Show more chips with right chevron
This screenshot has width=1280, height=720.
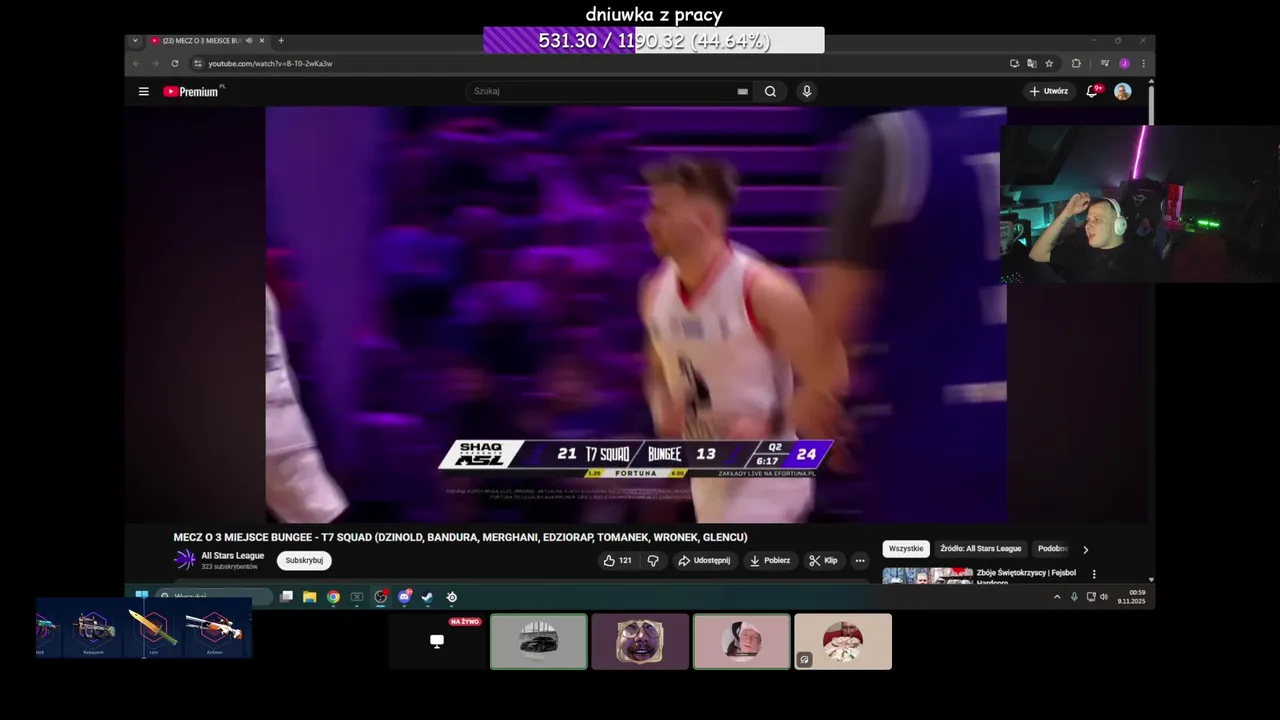pyautogui.click(x=1086, y=549)
